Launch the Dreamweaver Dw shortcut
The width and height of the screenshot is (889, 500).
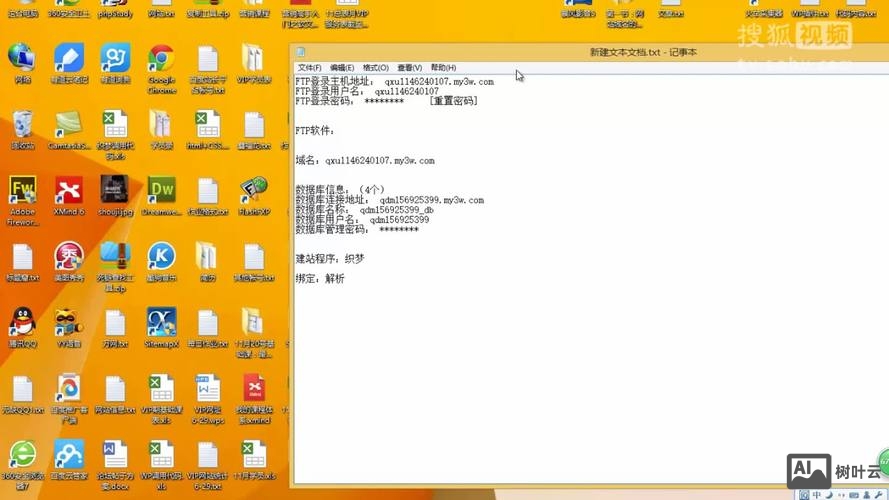162,196
